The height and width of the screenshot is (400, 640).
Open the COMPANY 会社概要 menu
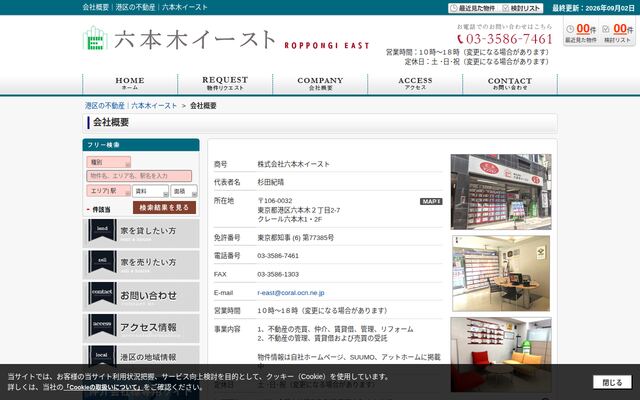[x=320, y=84]
